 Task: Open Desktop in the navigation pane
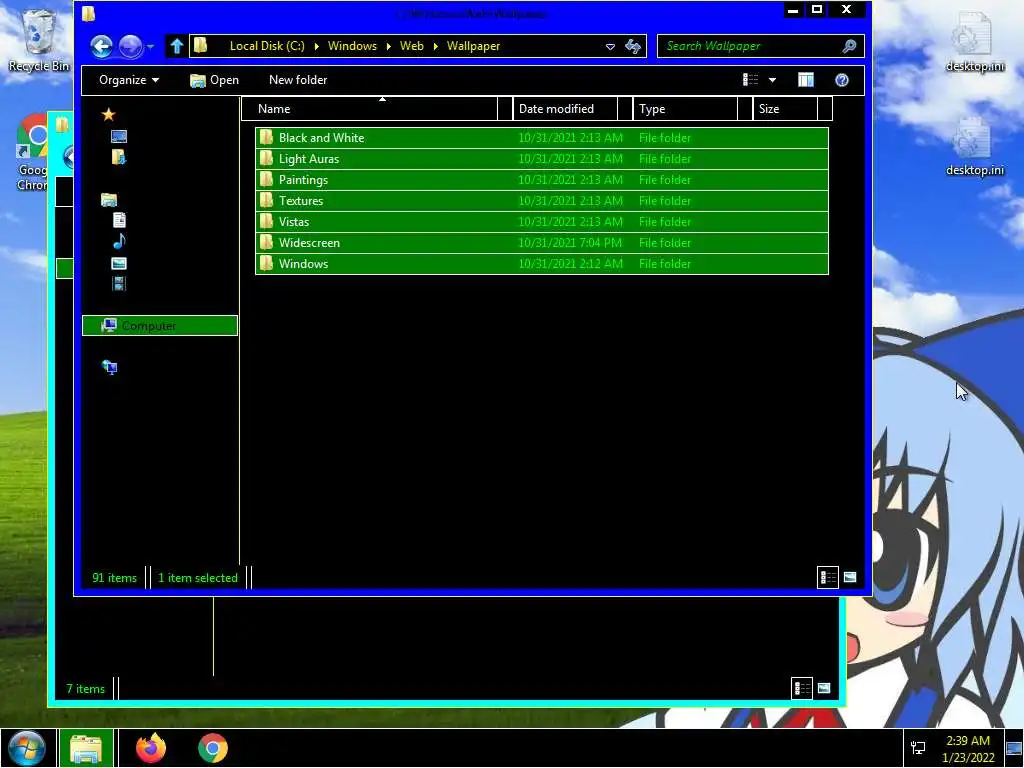119,136
